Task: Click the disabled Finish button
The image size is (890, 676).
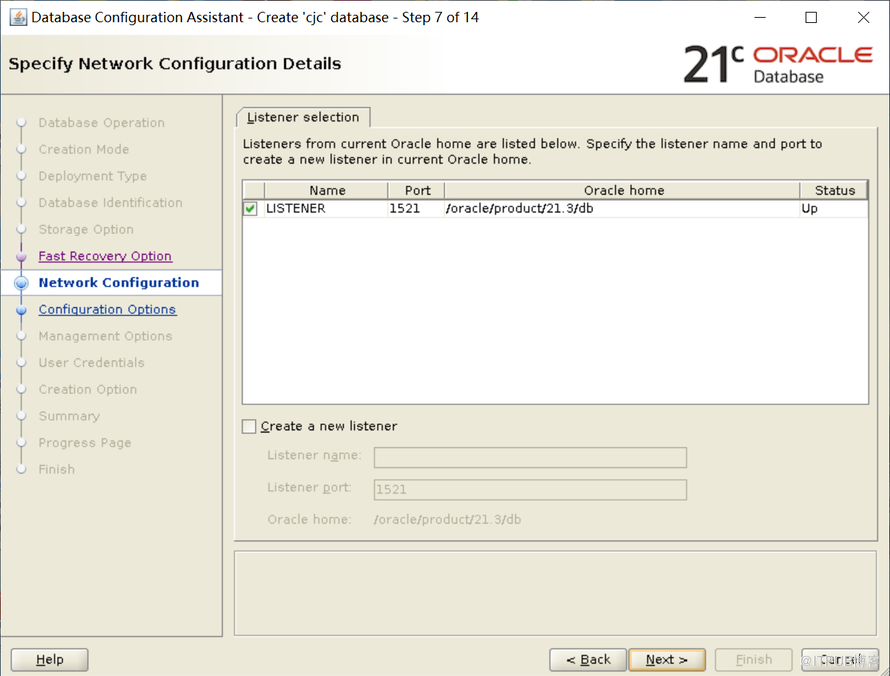Action: tap(753, 660)
